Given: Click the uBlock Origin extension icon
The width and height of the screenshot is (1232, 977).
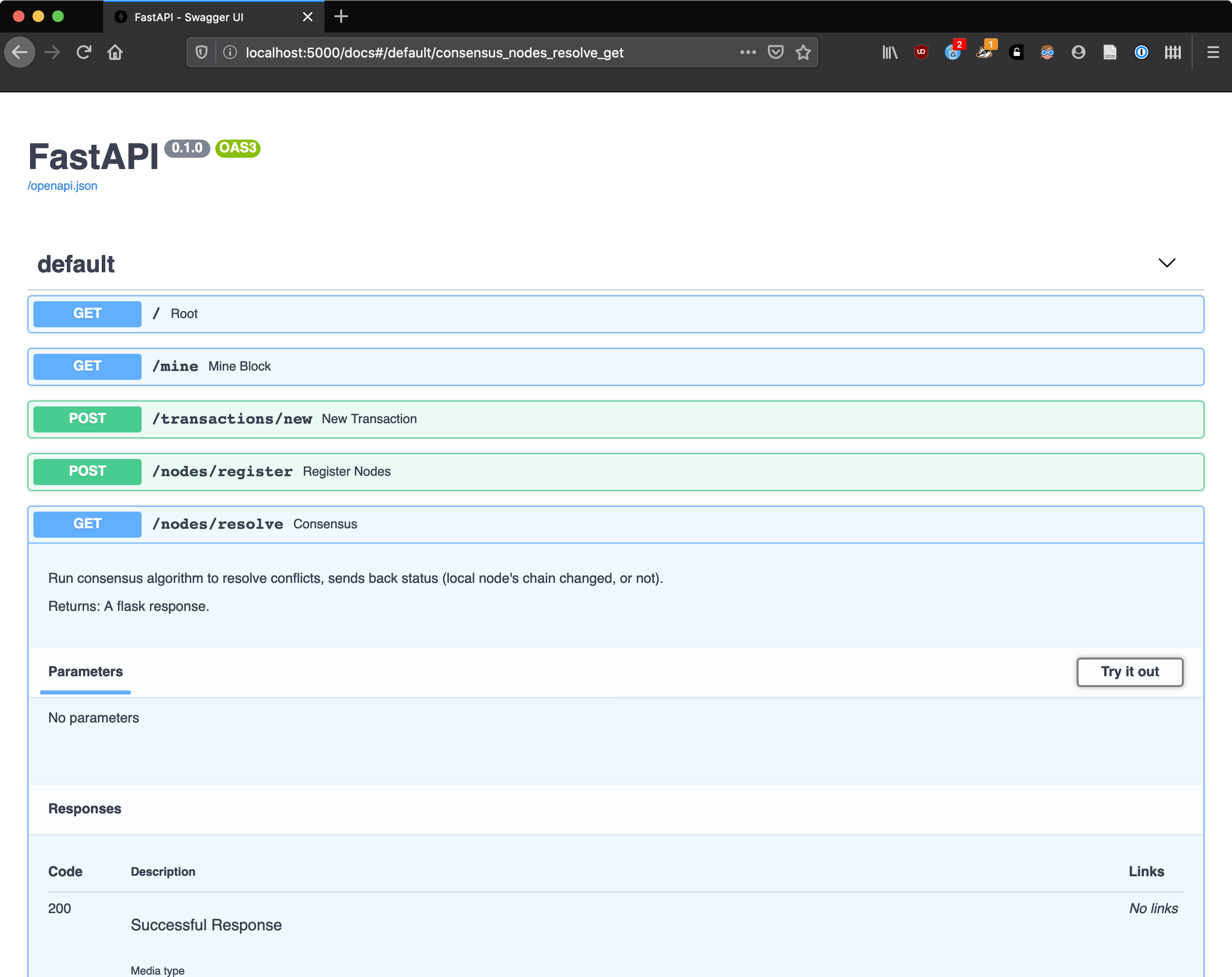Looking at the screenshot, I should point(921,53).
